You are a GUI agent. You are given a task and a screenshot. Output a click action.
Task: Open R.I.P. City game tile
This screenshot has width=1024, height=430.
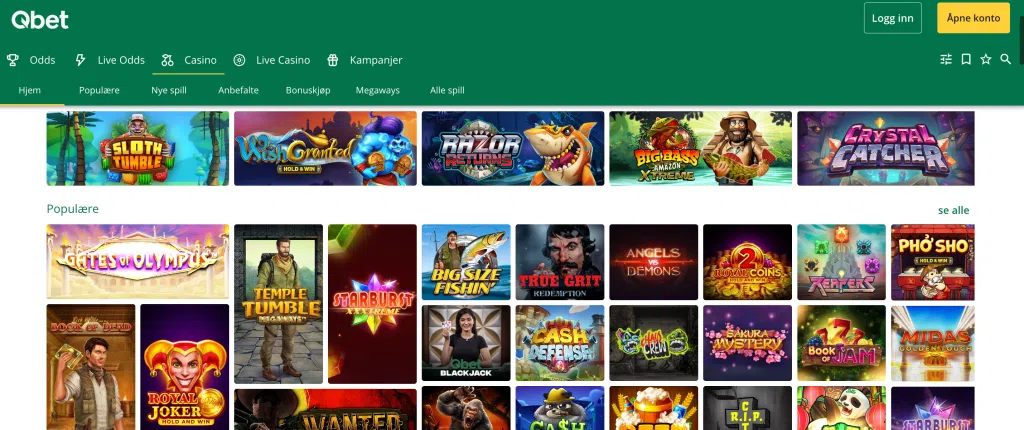click(747, 408)
